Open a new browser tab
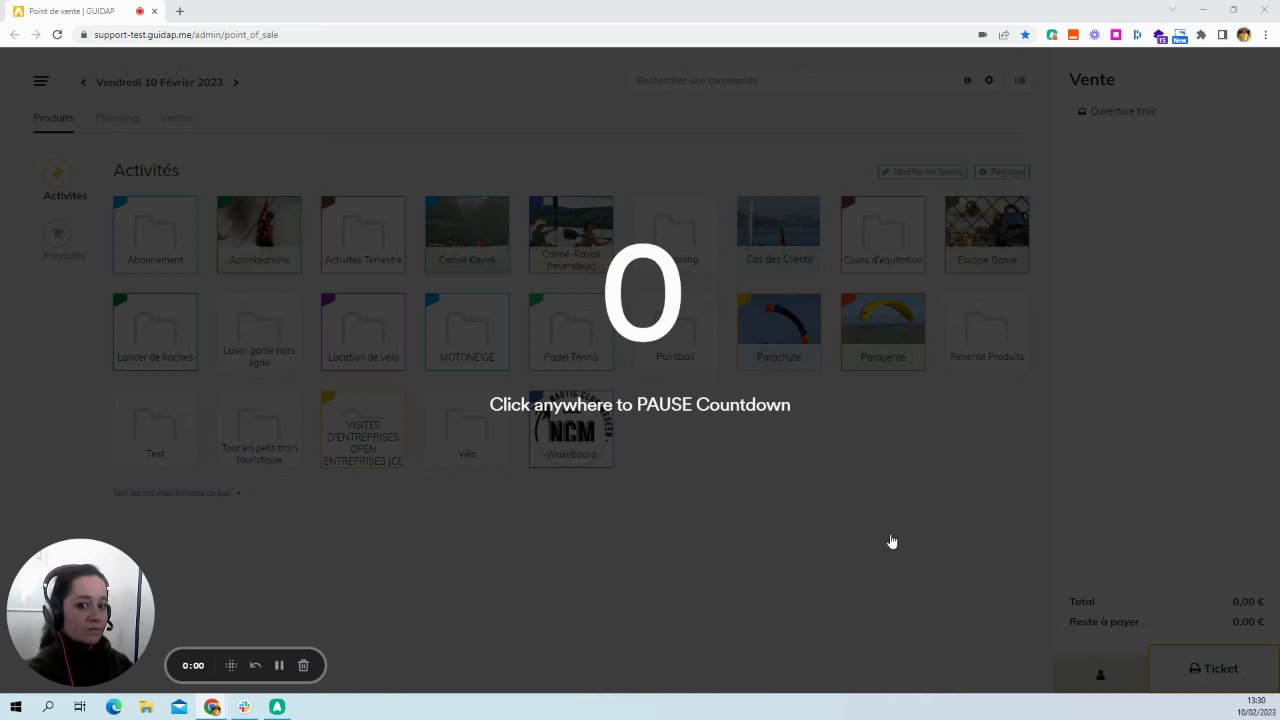This screenshot has width=1280, height=720. point(180,11)
